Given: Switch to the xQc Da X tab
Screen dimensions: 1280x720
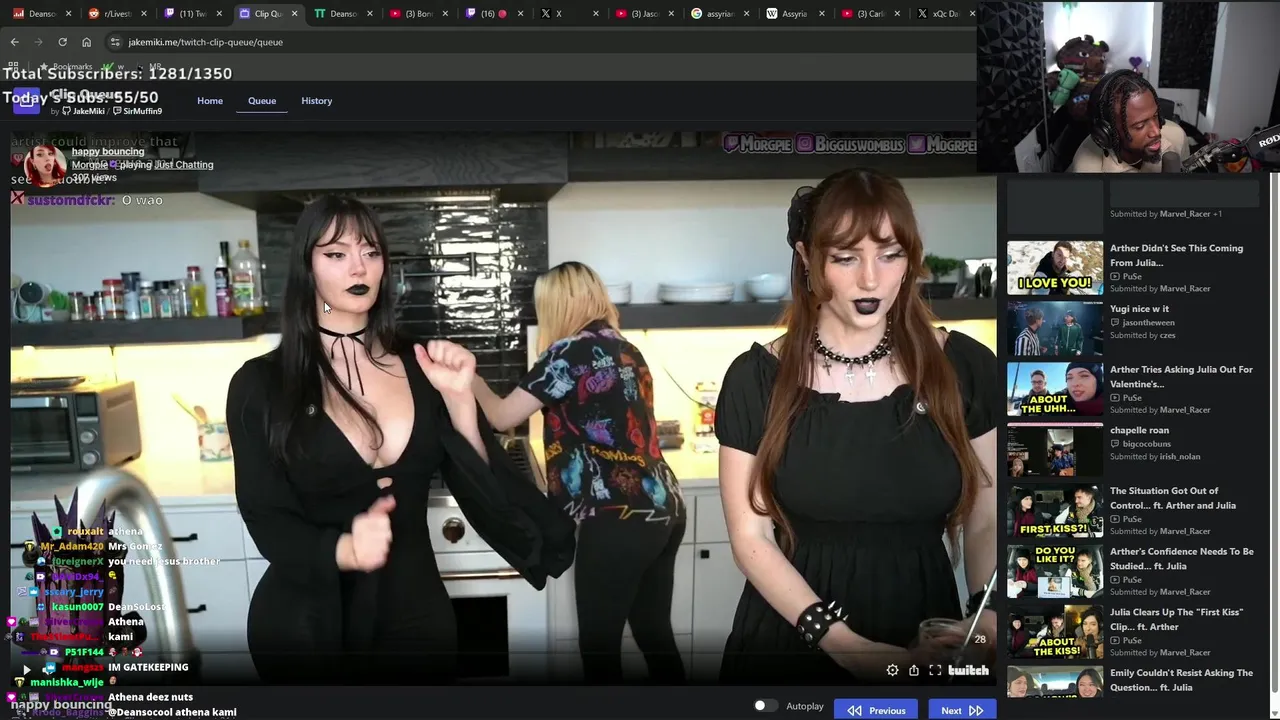Looking at the screenshot, I should click(945, 14).
